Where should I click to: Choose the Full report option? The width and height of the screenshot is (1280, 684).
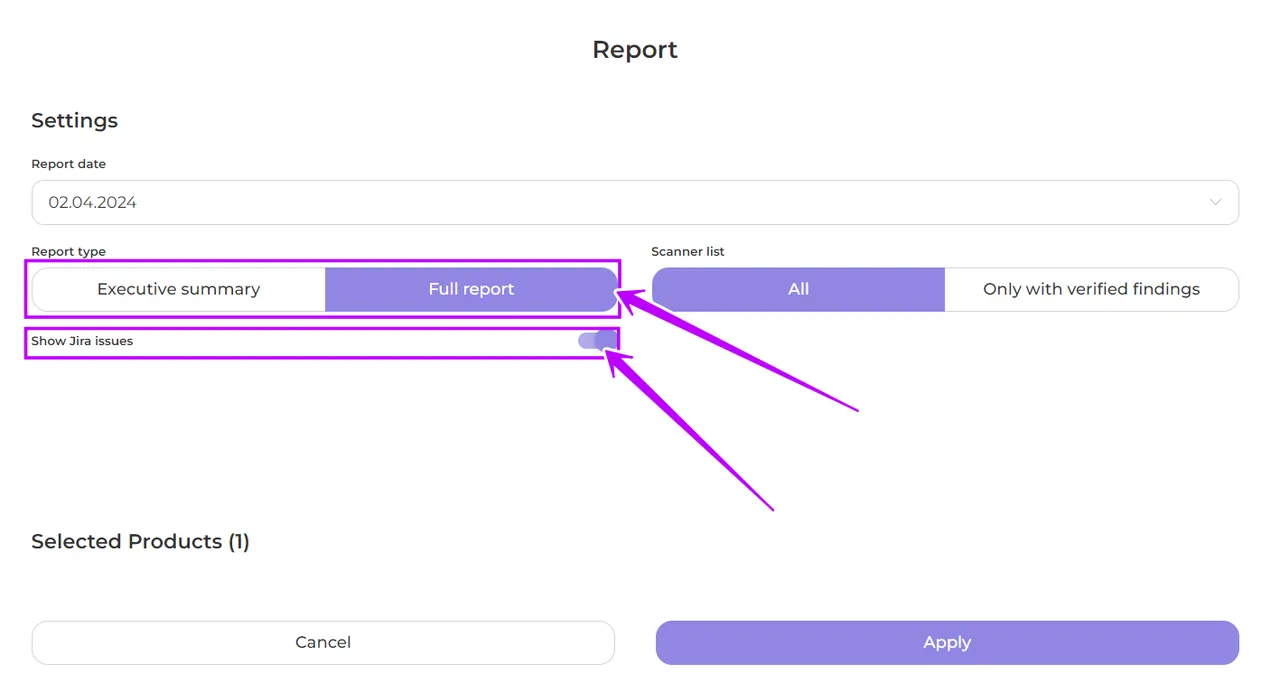[x=471, y=289]
